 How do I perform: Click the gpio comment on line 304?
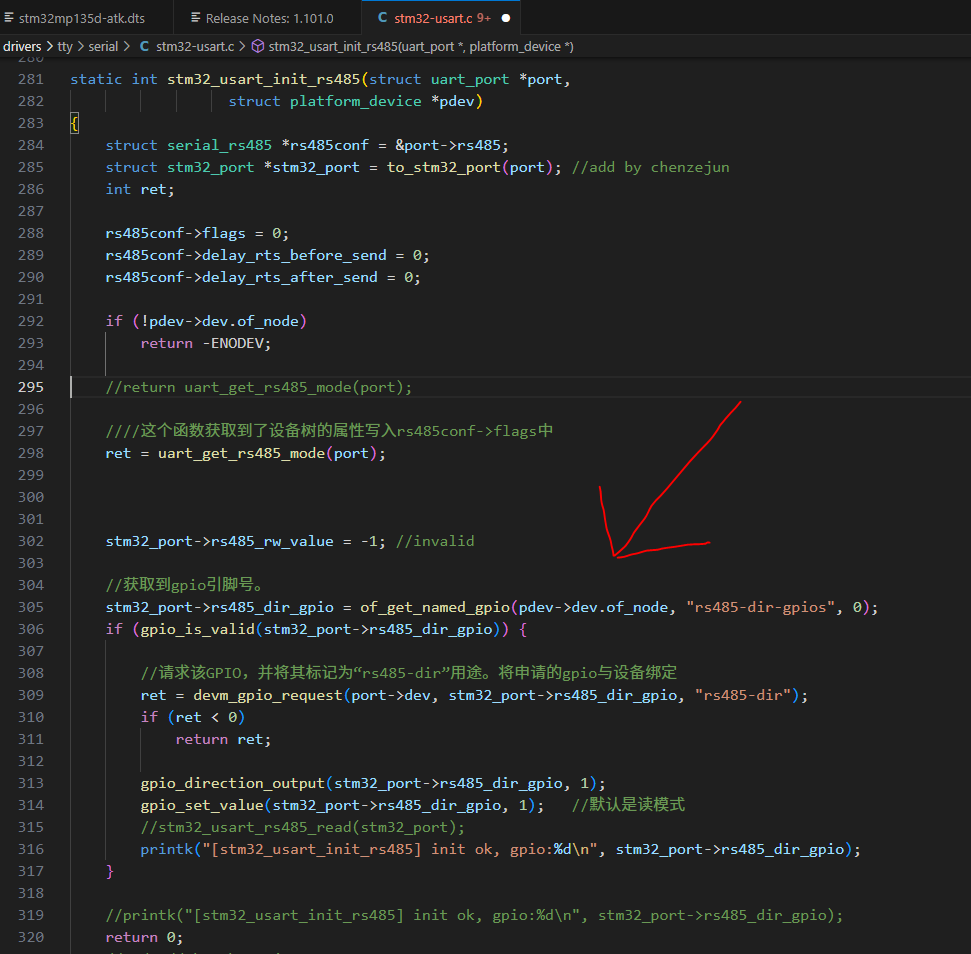(x=184, y=584)
